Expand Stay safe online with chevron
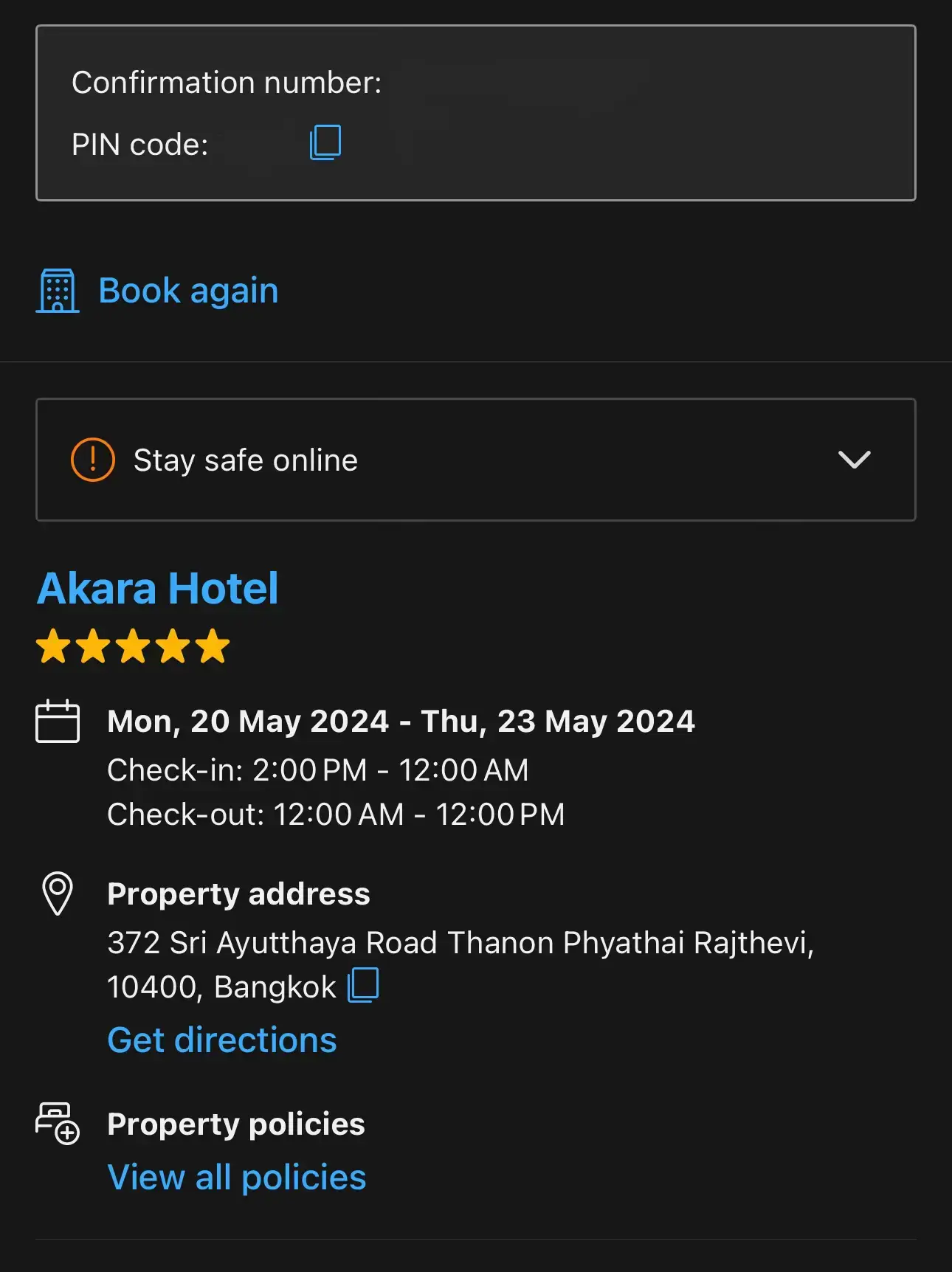This screenshot has height=1272, width=952. (x=855, y=460)
